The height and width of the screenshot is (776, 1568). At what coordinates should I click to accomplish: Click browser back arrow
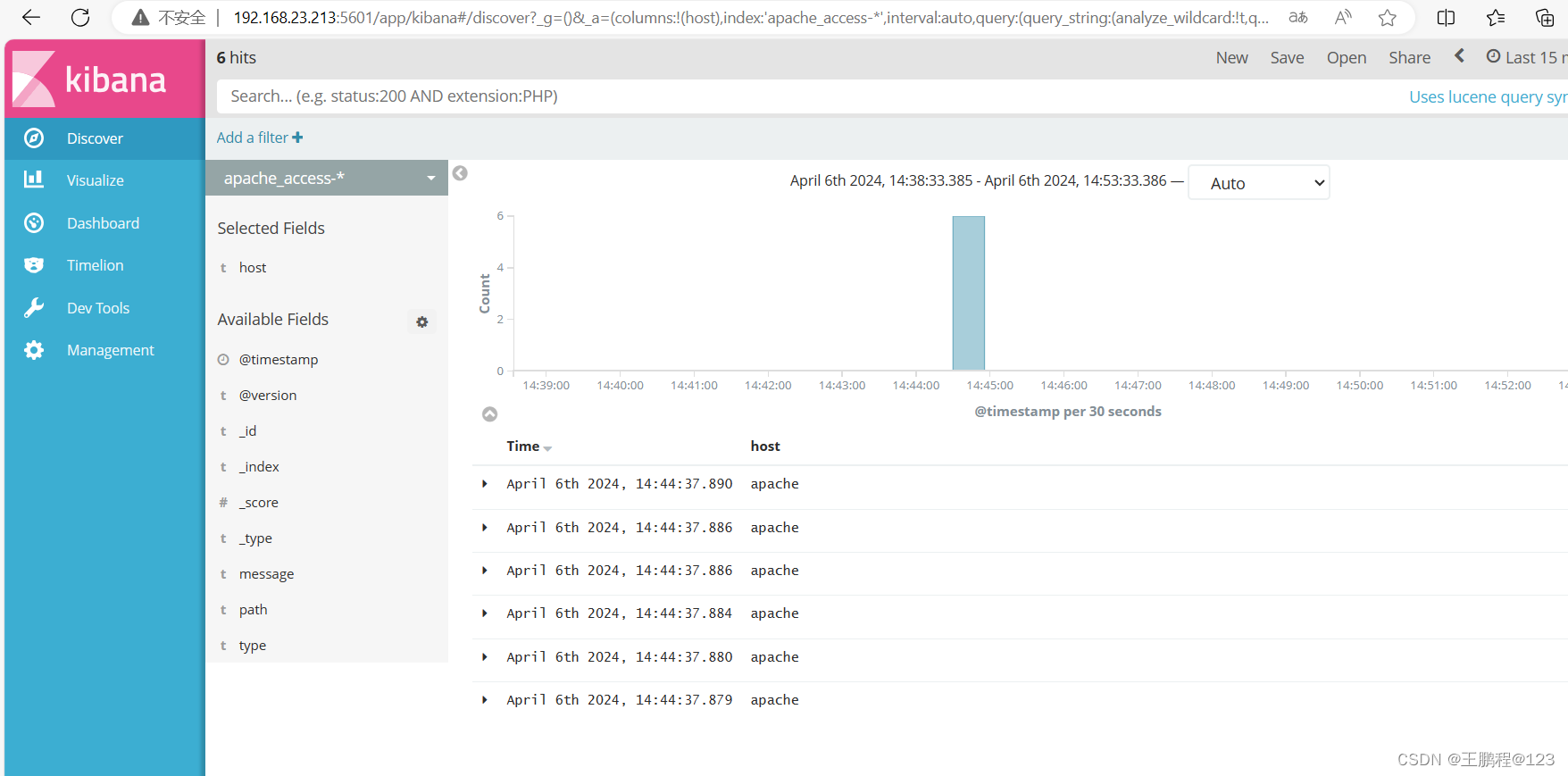pos(31,17)
